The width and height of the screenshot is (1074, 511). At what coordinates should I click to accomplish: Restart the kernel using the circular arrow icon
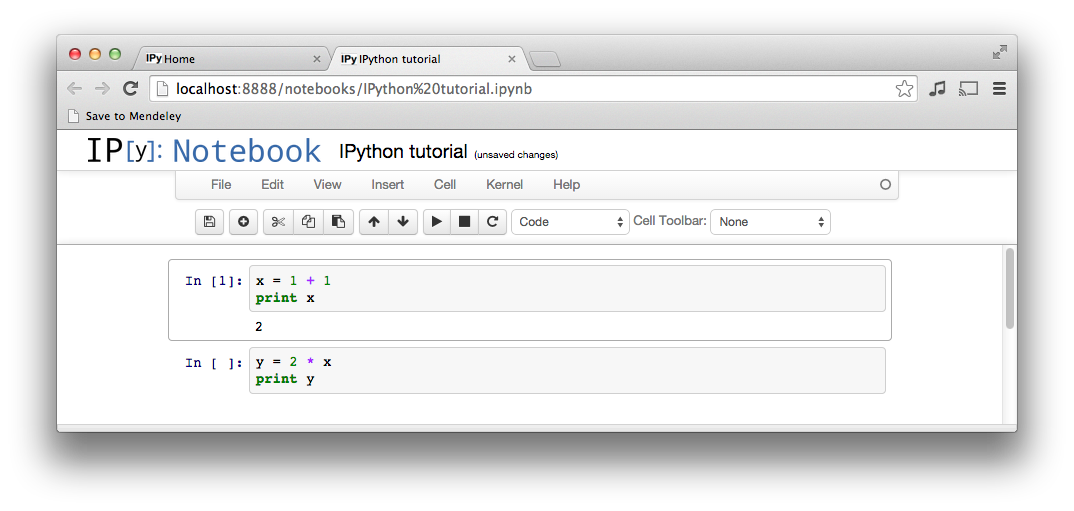492,222
